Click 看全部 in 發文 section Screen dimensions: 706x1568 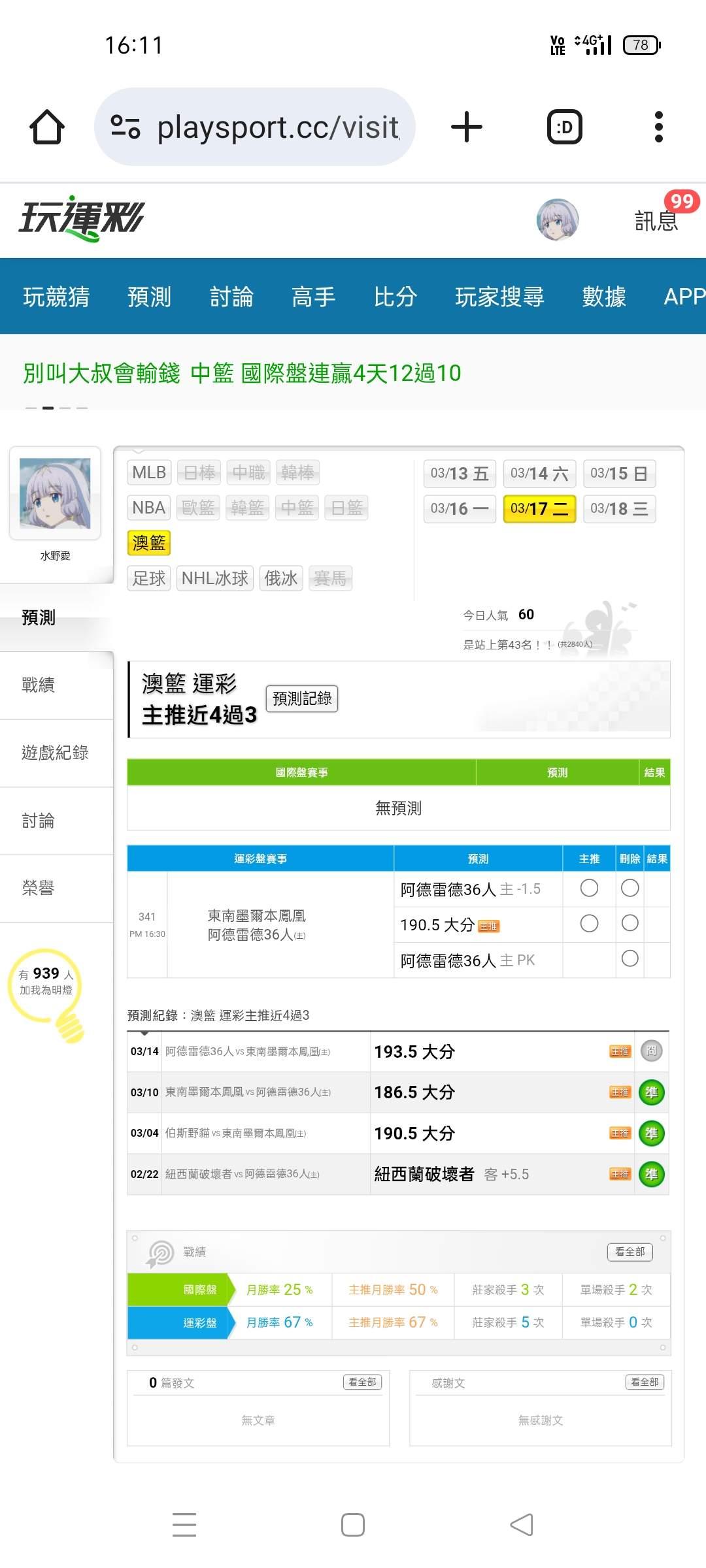coord(362,1382)
